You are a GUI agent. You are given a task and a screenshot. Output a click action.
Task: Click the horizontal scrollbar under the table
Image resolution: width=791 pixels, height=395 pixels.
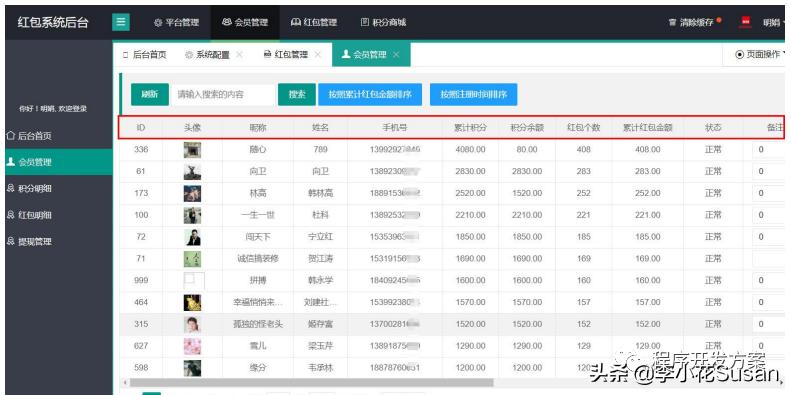[311, 383]
